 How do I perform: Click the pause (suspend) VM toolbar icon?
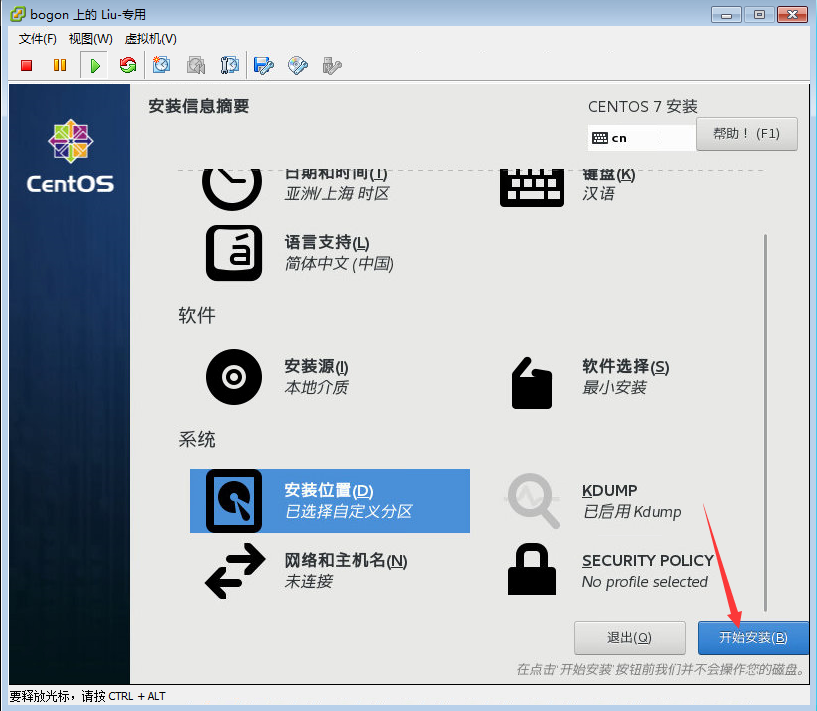point(60,65)
